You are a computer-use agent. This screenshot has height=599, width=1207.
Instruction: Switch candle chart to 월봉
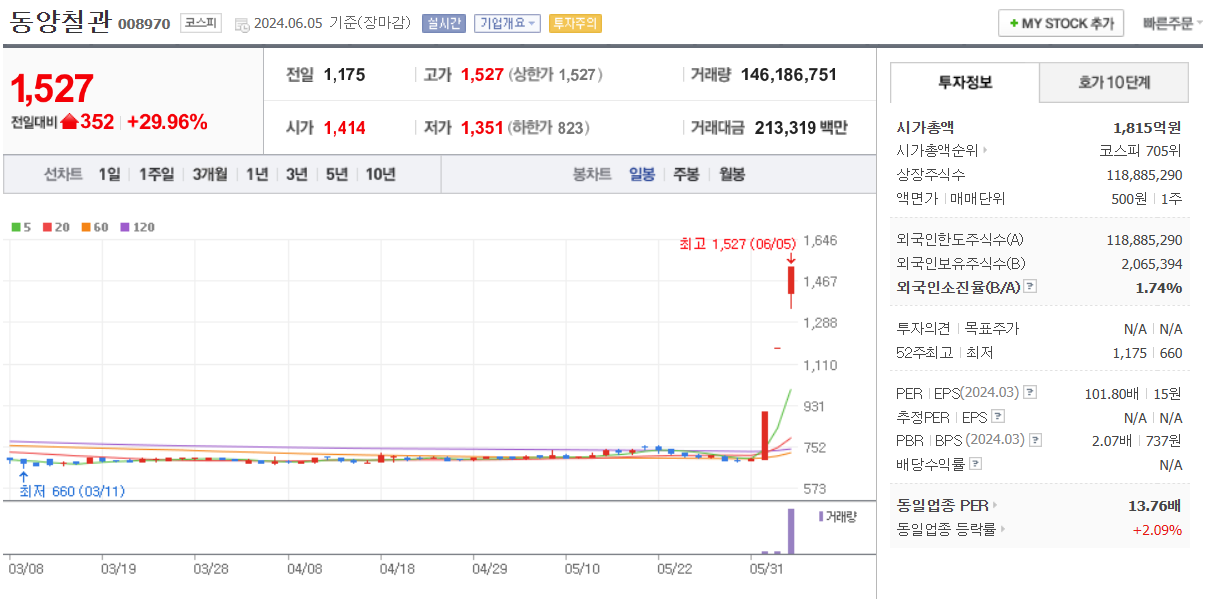[x=732, y=174]
